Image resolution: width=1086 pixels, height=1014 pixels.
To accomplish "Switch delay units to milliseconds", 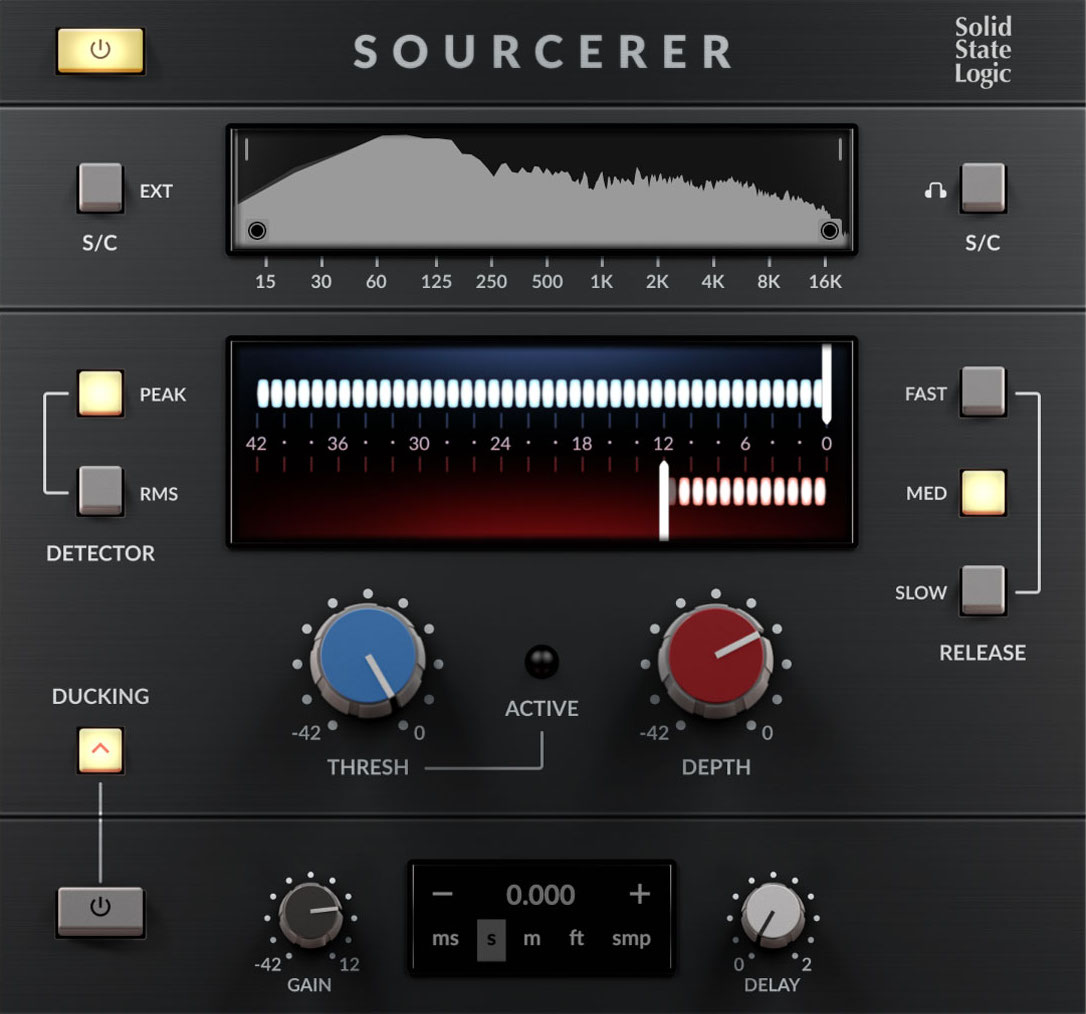I will (445, 939).
